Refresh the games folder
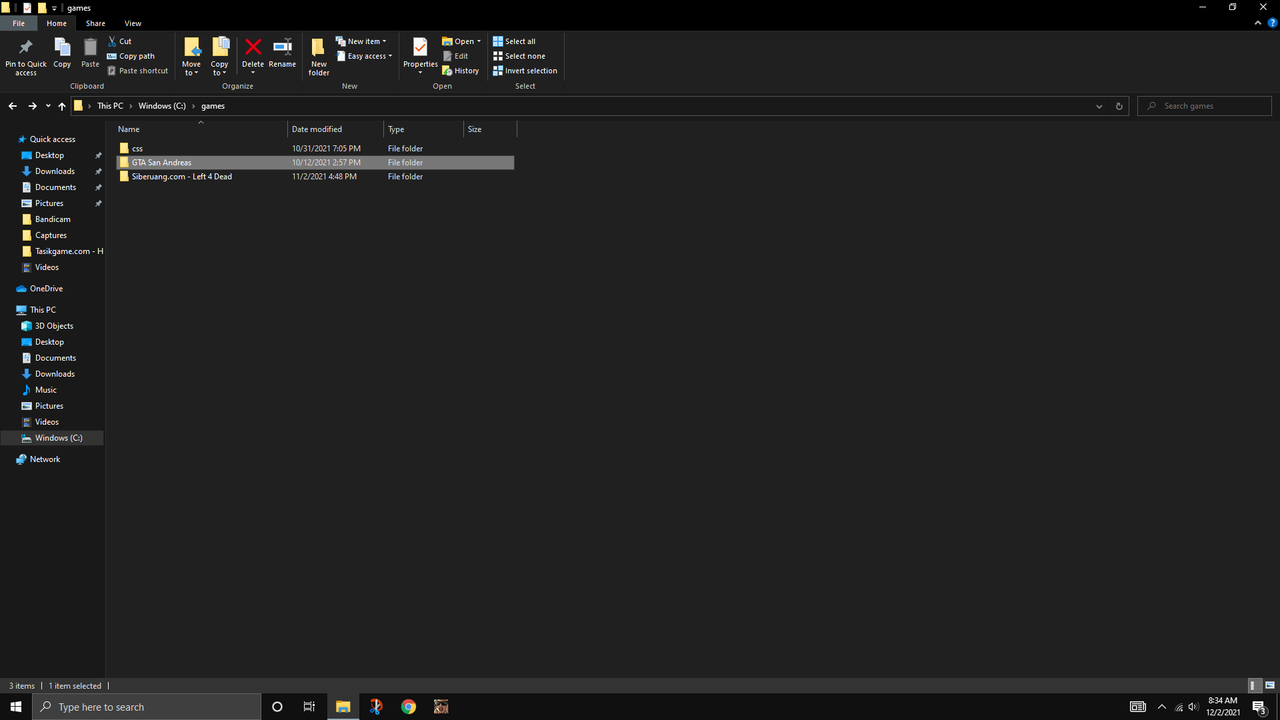The width and height of the screenshot is (1280, 720). pos(1119,106)
